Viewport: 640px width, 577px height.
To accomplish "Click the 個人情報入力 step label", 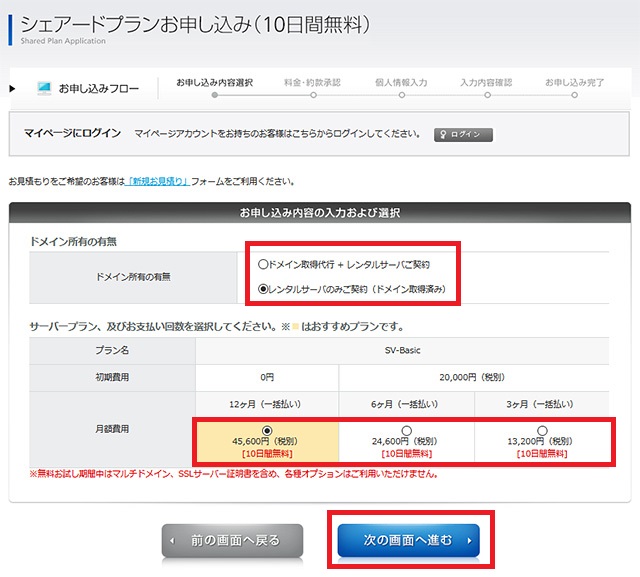I will pyautogui.click(x=401, y=82).
